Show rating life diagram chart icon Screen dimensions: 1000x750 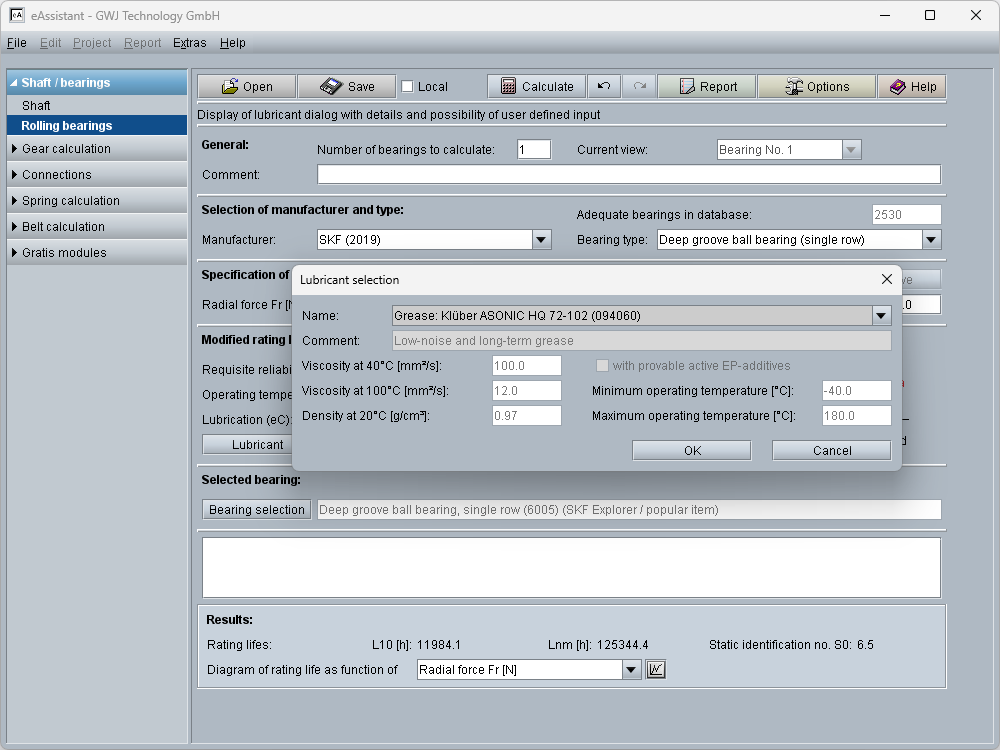point(656,670)
